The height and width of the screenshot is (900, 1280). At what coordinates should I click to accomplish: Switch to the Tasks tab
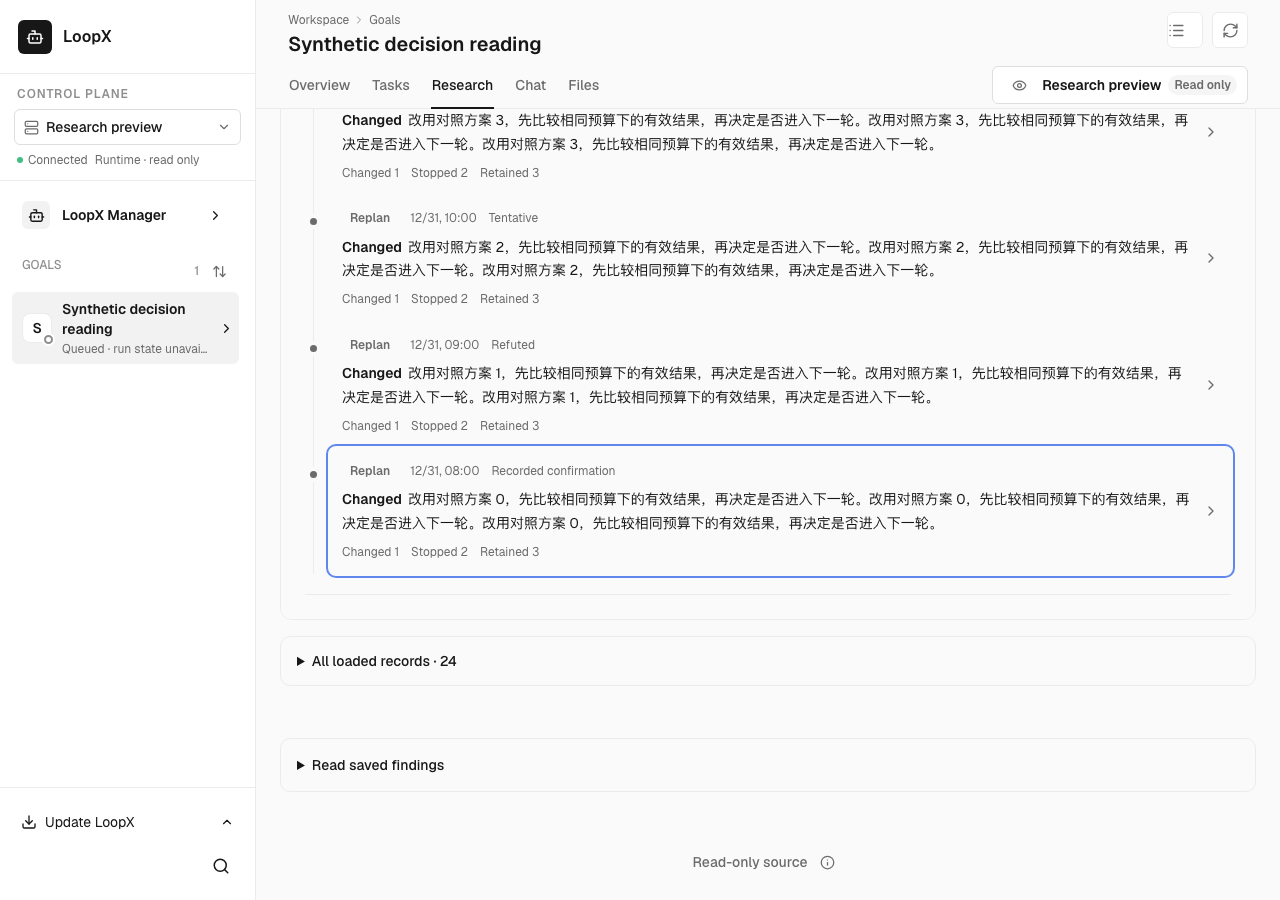point(391,85)
